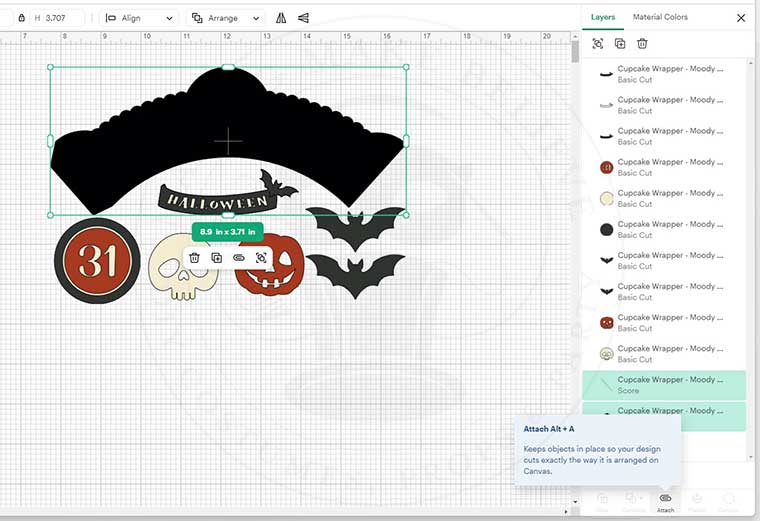Switch to the Material Colors tab
760x521 pixels.
pos(660,17)
